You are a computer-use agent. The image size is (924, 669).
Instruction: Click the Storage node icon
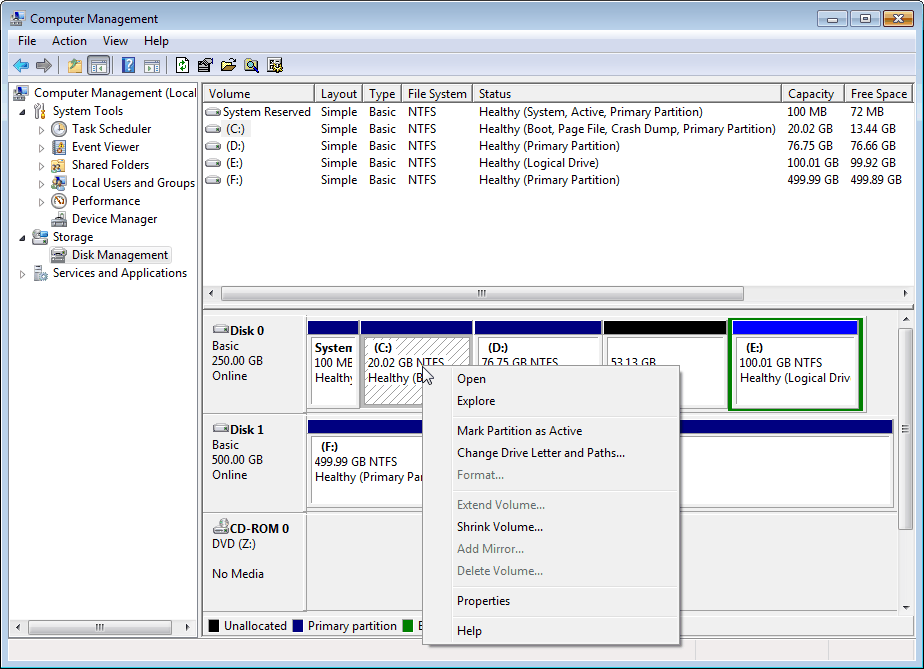(x=40, y=238)
